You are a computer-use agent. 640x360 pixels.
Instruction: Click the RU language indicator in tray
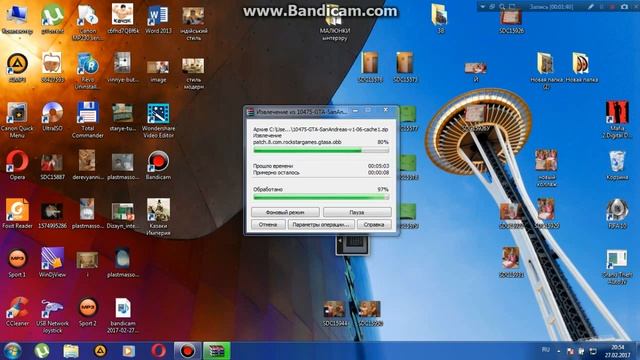coord(545,350)
